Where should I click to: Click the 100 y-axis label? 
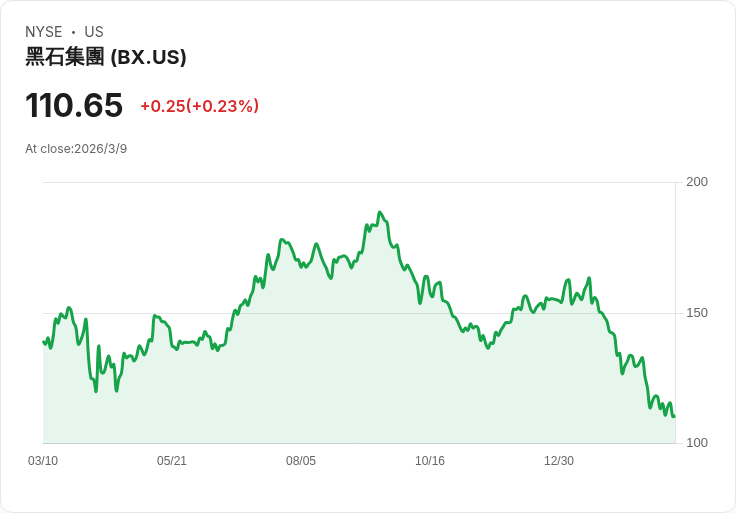(x=697, y=443)
